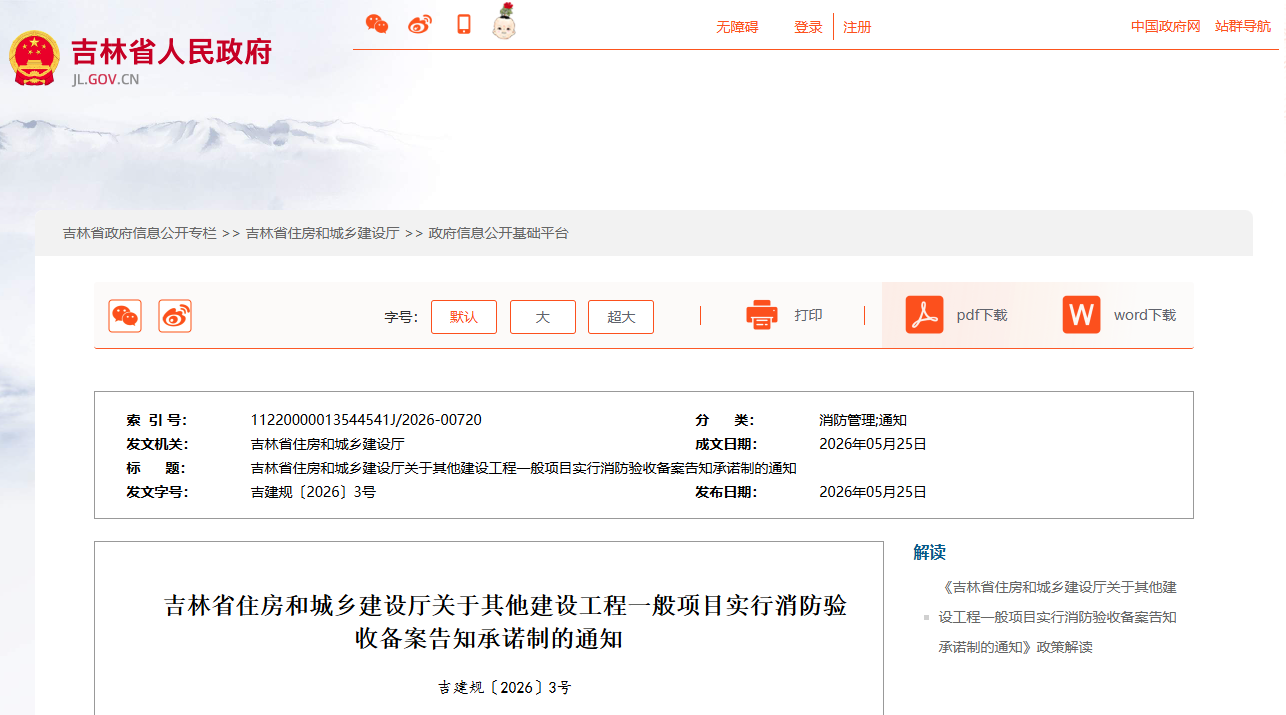1286x715 pixels.
Task: Click word下载 label
Action: (x=1145, y=315)
